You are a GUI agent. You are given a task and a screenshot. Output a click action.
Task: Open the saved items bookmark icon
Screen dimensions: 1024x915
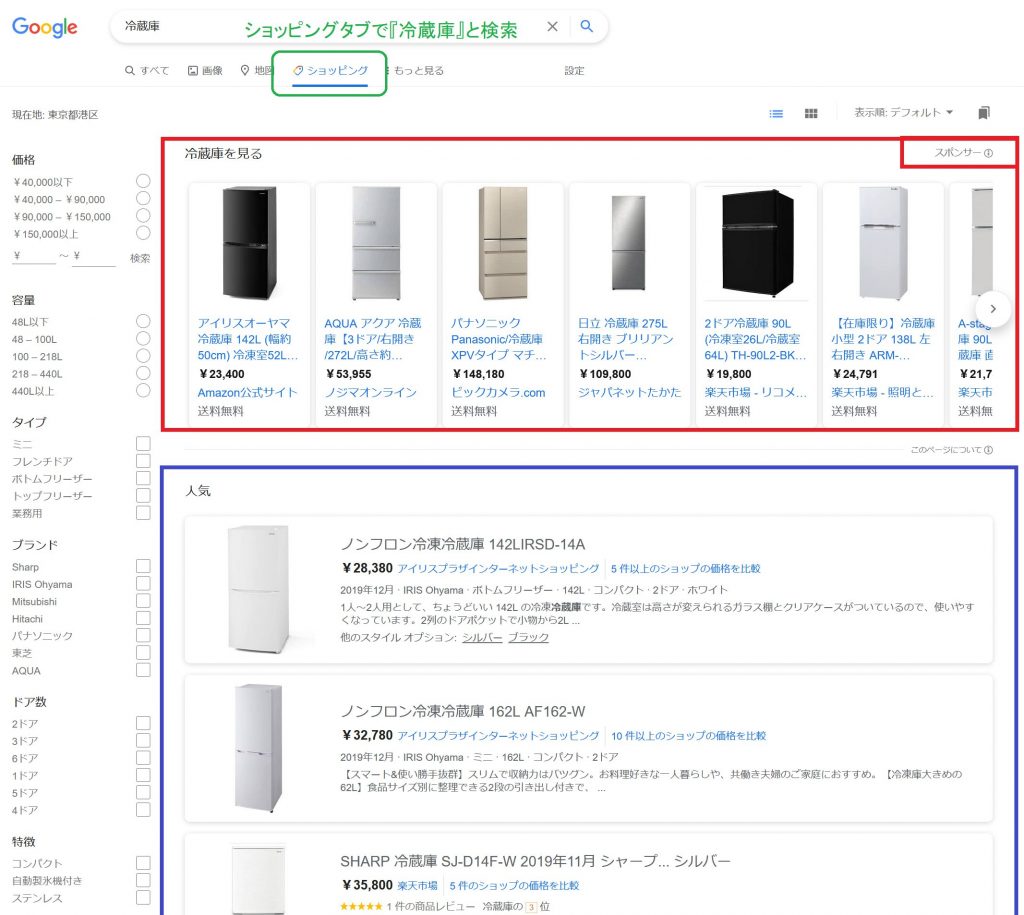pos(984,113)
